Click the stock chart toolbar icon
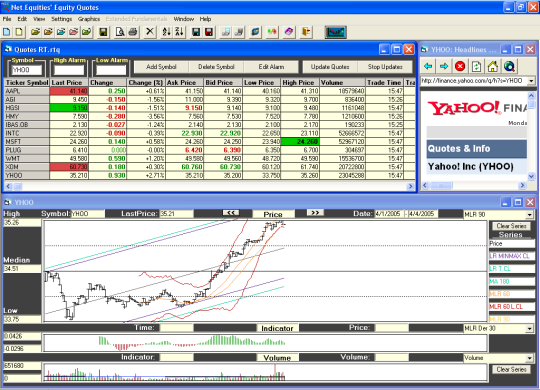This screenshot has height=390, width=540. tap(335, 32)
